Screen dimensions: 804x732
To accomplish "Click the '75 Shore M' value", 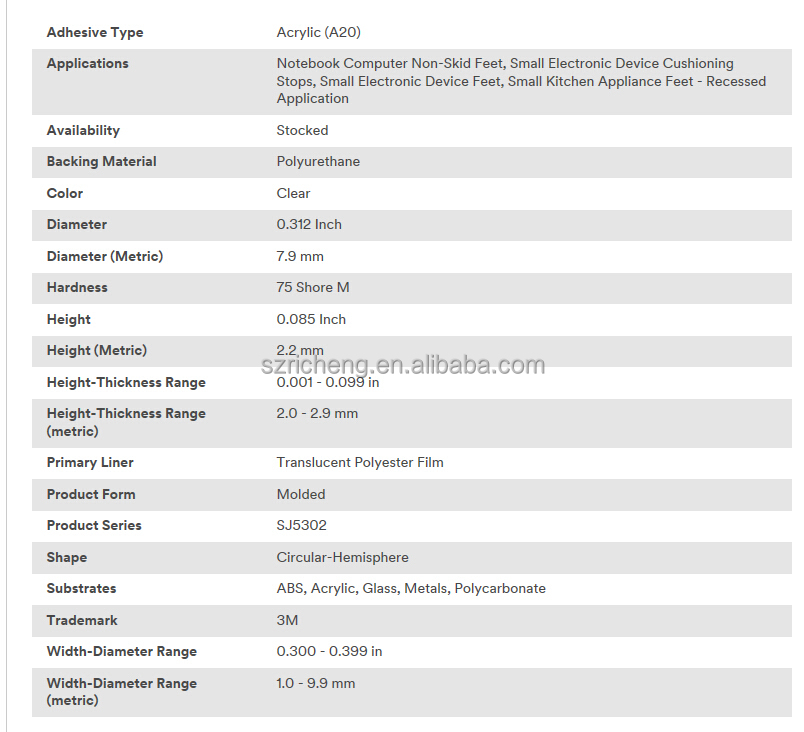I will tap(313, 288).
